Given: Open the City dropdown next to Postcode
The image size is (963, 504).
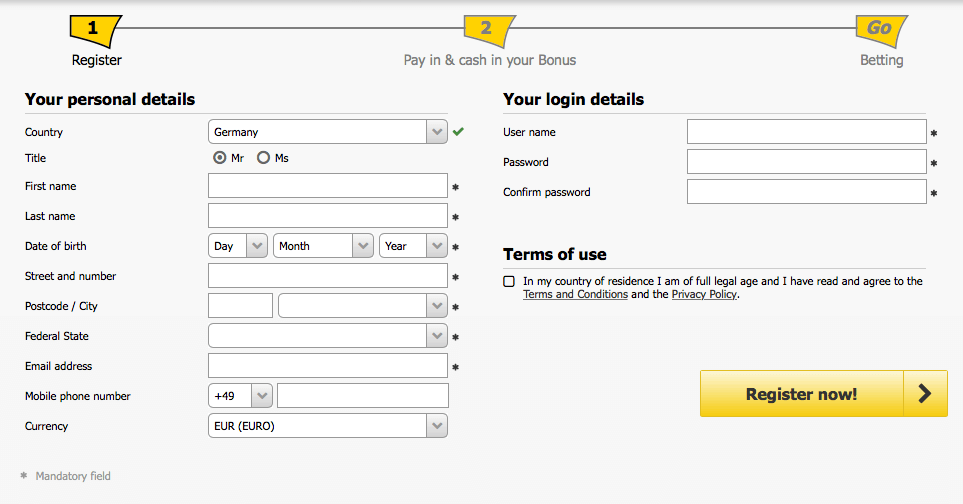Looking at the screenshot, I should [363, 306].
